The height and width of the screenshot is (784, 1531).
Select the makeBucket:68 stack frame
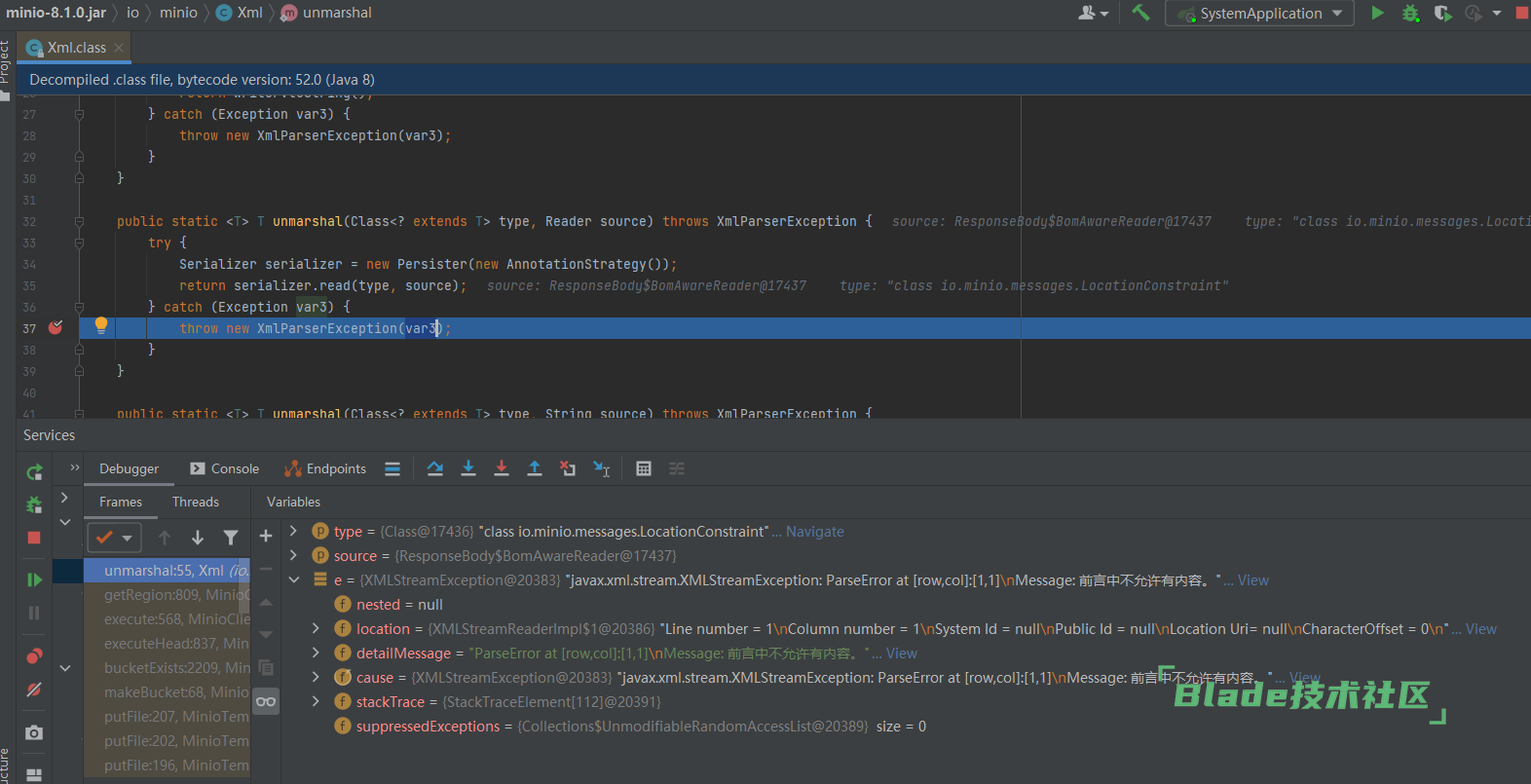click(167, 692)
